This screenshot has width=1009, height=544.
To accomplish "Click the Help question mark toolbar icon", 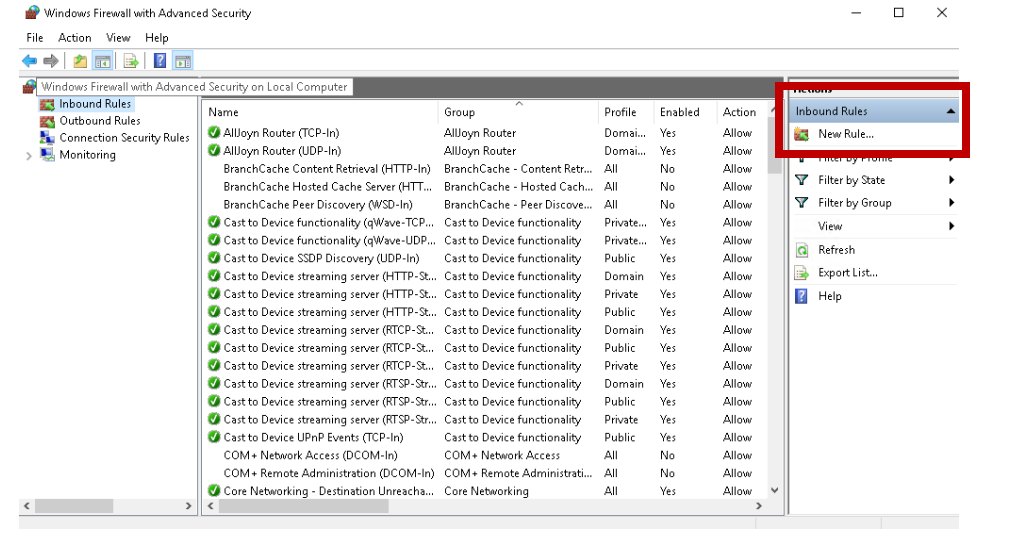I will 160,61.
